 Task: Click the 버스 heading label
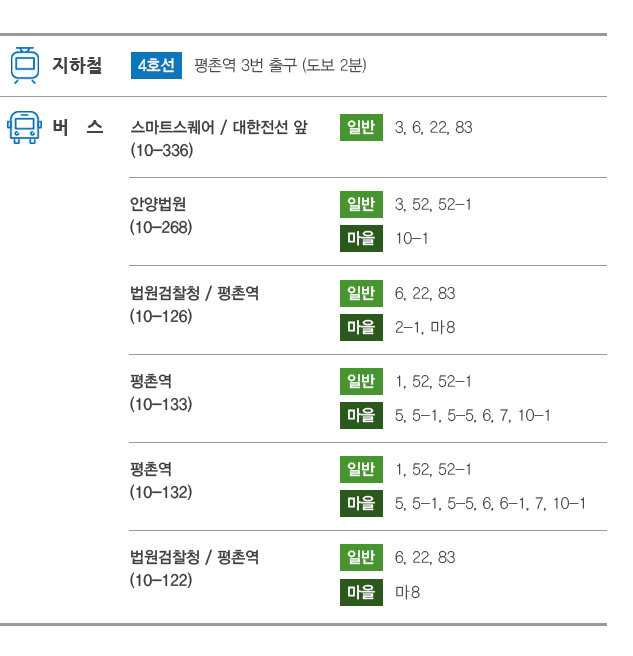pyautogui.click(x=78, y=127)
